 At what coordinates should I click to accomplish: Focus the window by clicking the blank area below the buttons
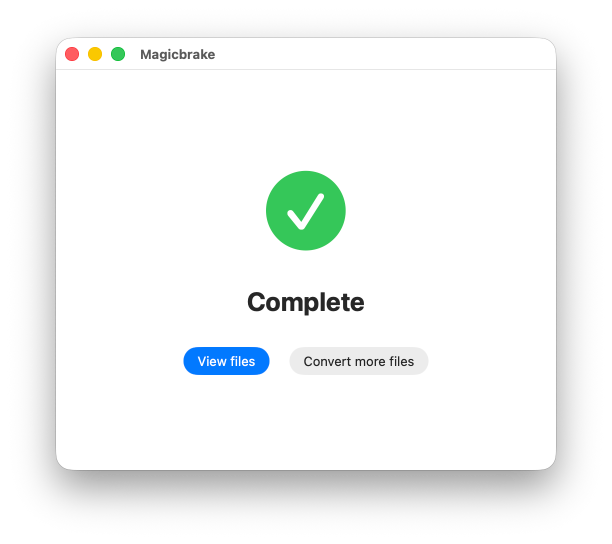pos(306,421)
